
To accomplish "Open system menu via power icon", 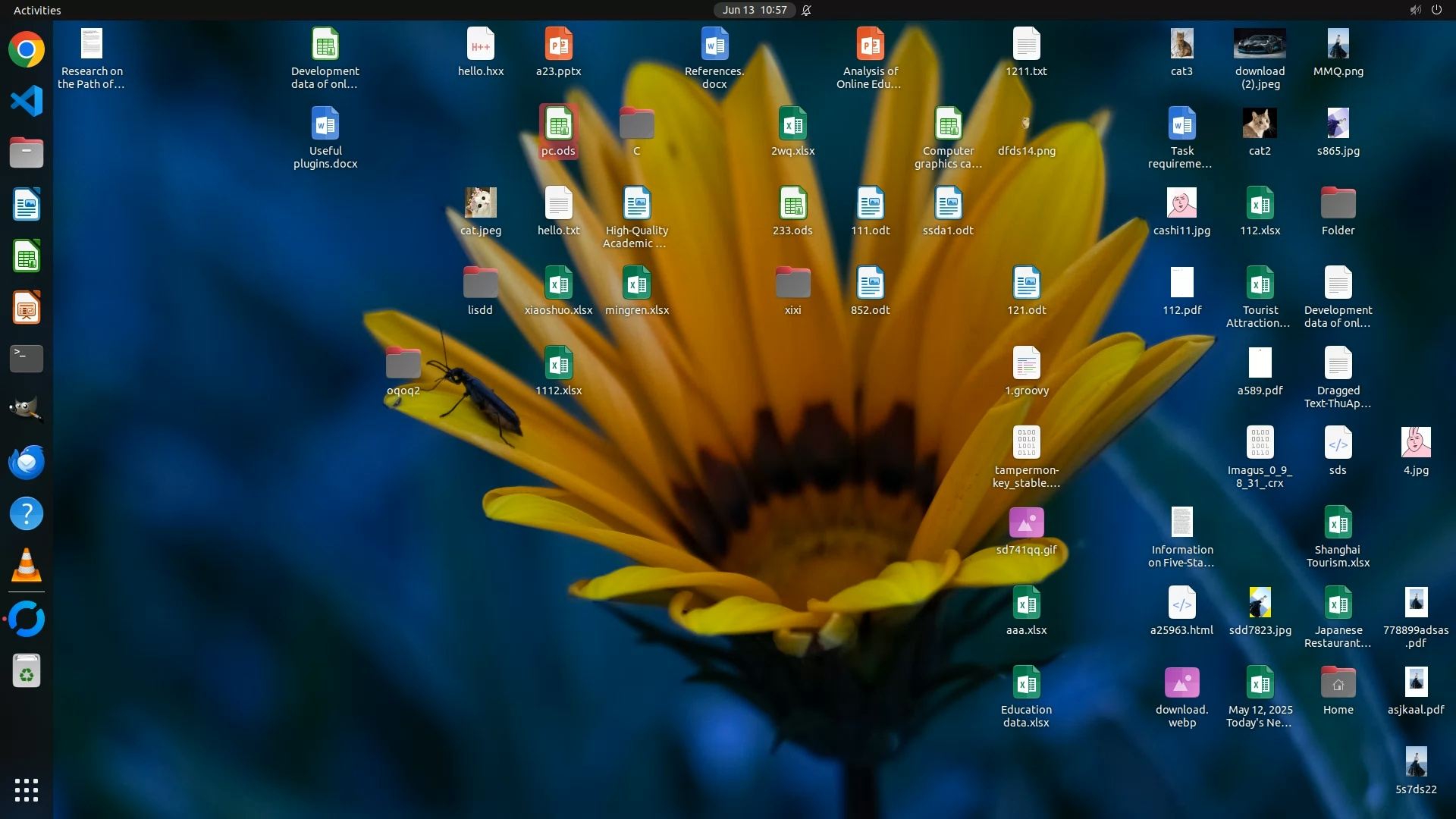I will pos(1436,10).
